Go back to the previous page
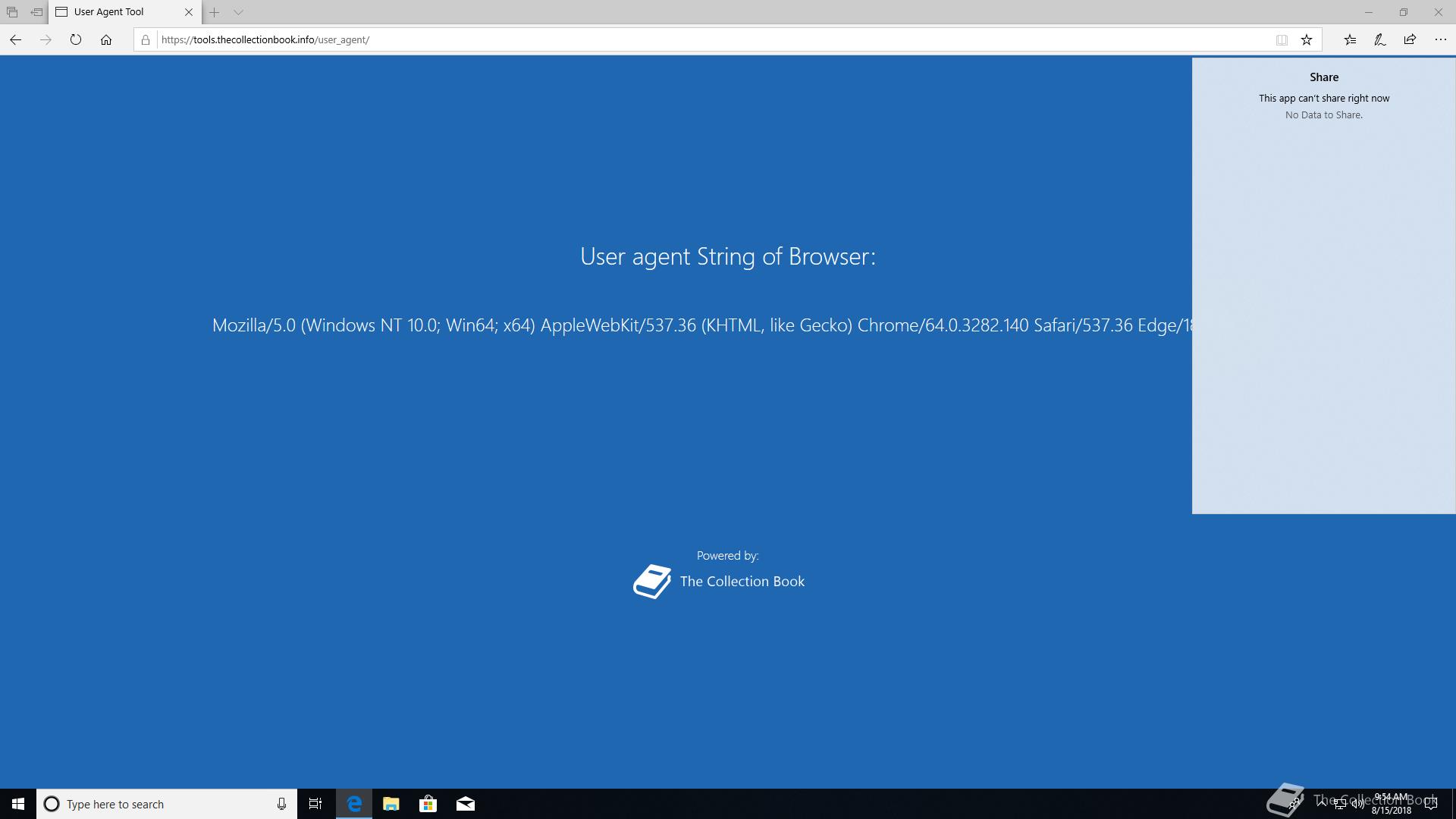1456x819 pixels. pos(15,39)
